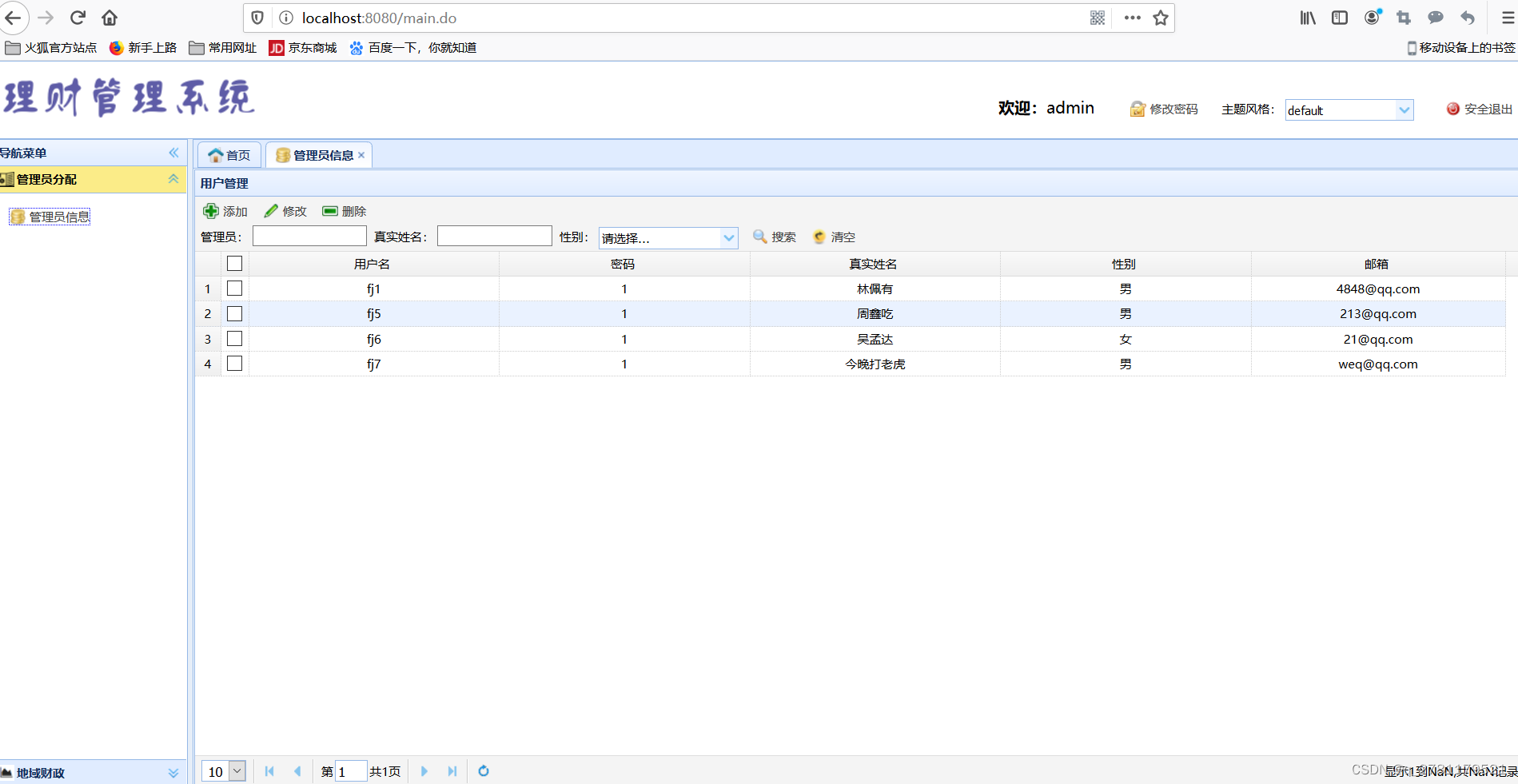
Task: Sort by the 邮箱 column header
Action: point(1377,264)
